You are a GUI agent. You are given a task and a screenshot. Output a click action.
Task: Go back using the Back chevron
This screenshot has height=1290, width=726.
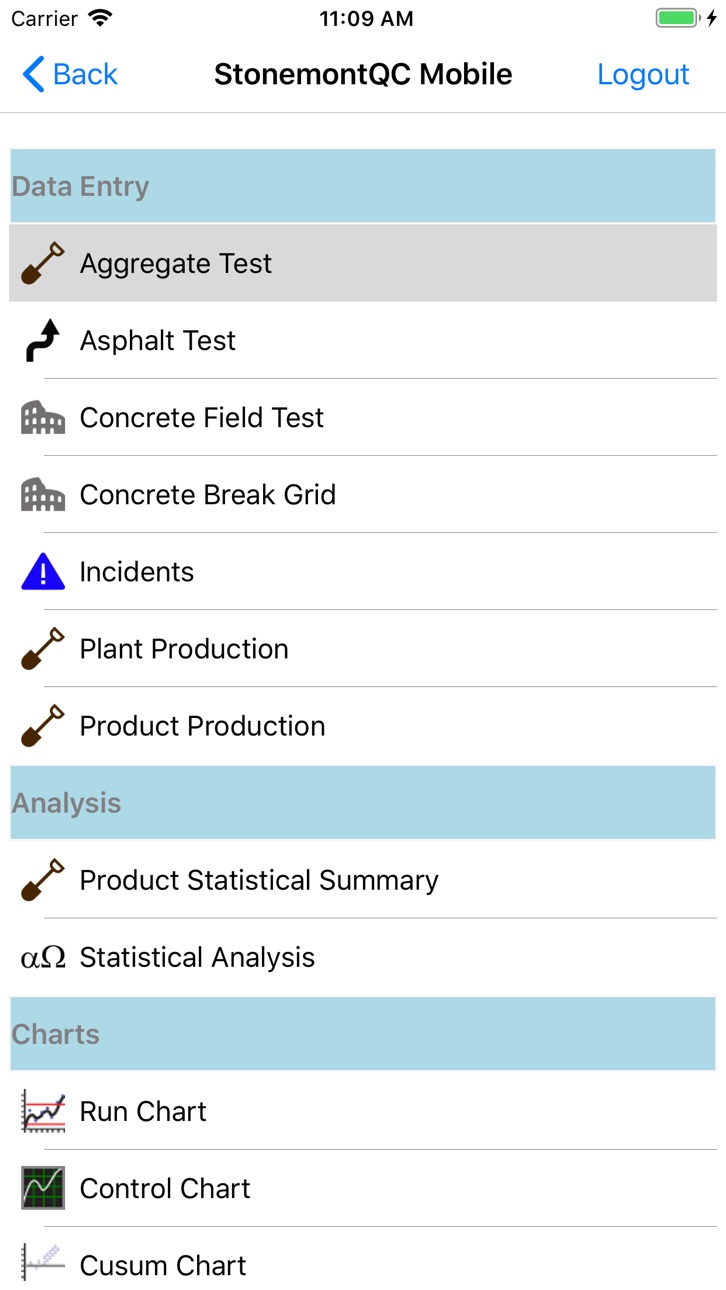click(x=70, y=74)
